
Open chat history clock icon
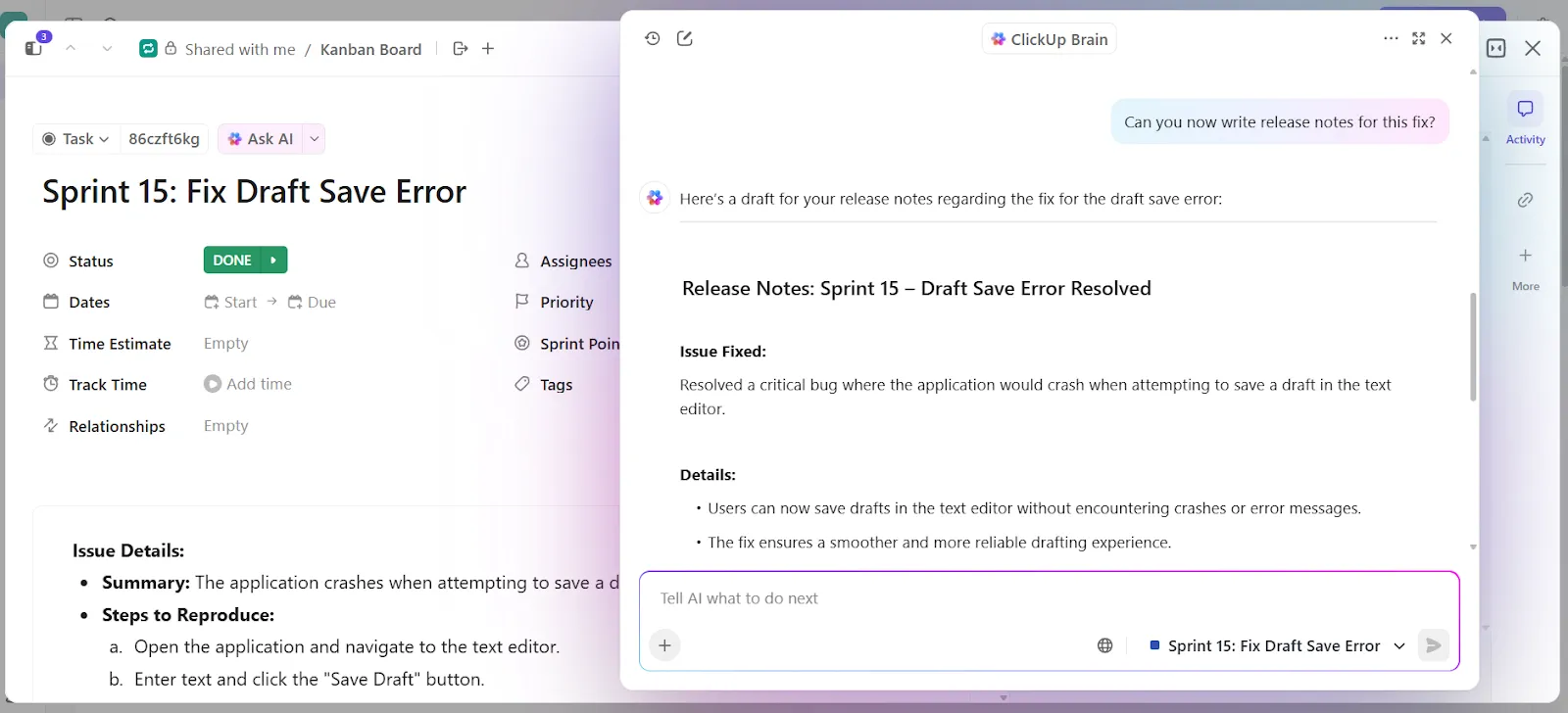pos(653,38)
